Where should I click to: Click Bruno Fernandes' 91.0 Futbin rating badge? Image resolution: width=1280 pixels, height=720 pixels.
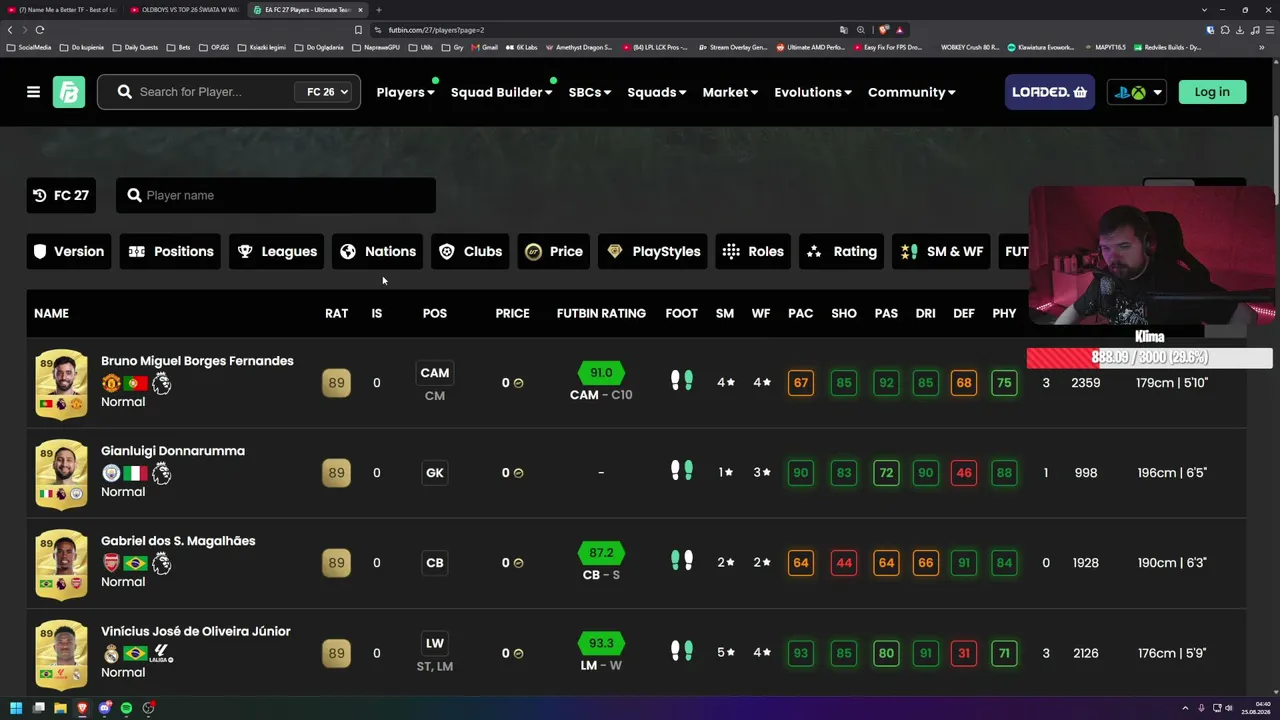coord(601,372)
